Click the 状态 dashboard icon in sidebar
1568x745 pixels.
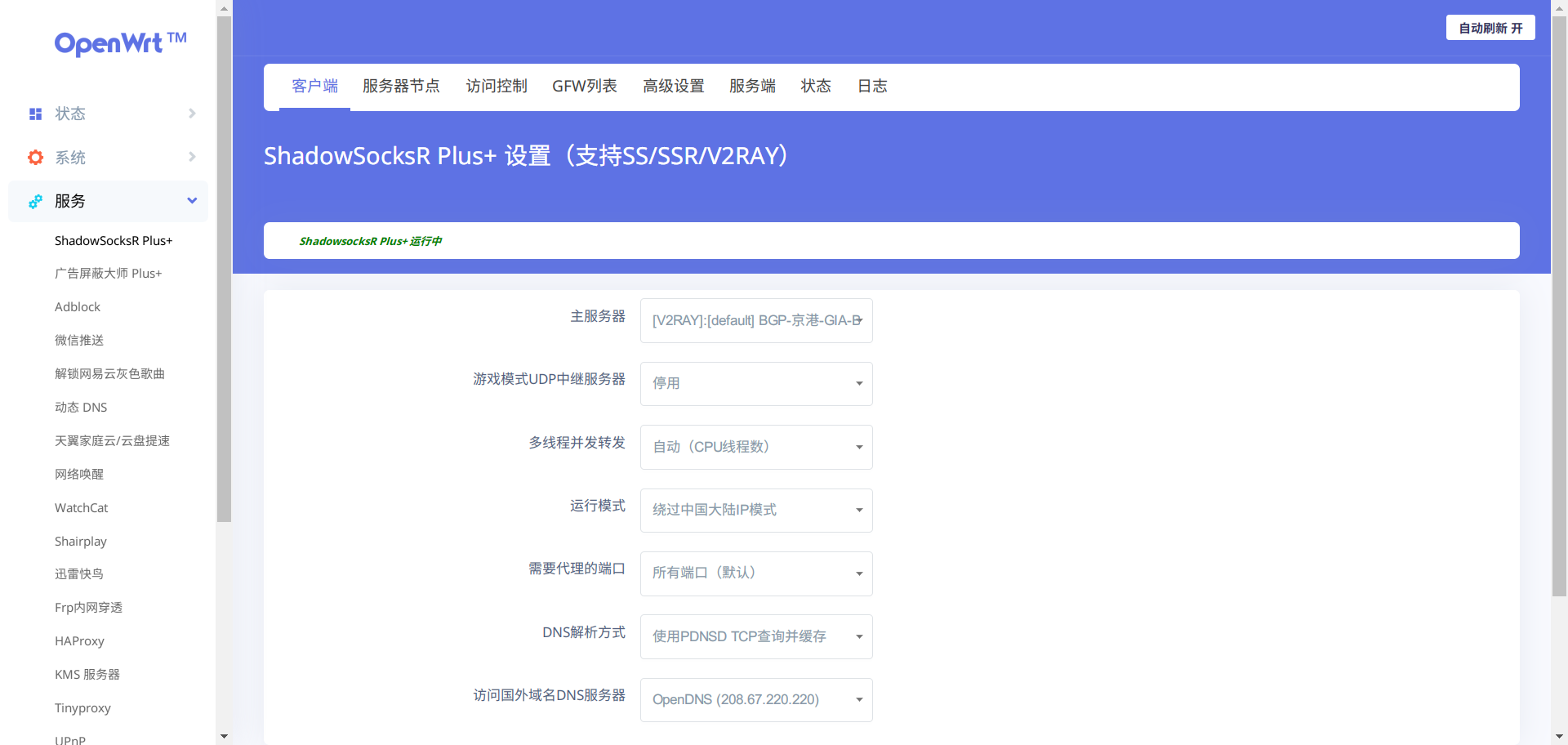(35, 114)
